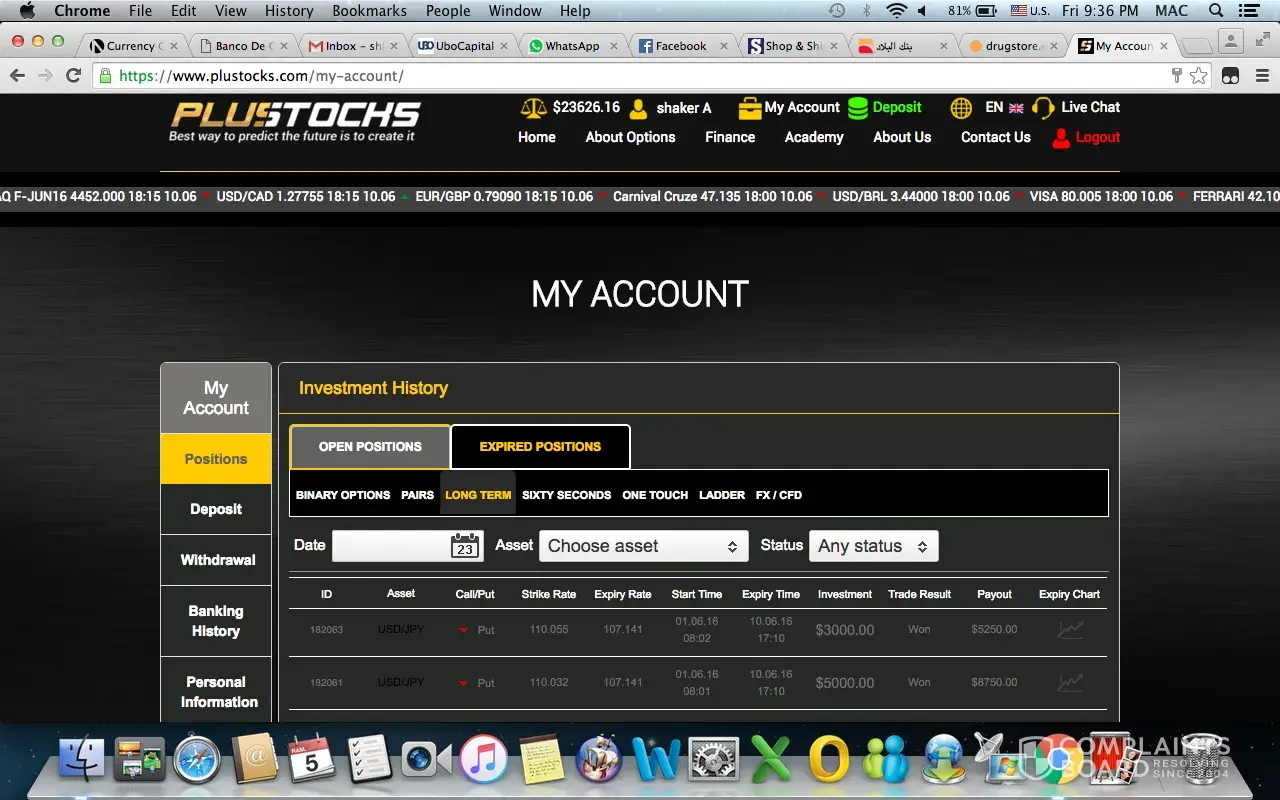The width and height of the screenshot is (1280, 800).
Task: Click the $3000.00 investment amount
Action: [845, 630]
